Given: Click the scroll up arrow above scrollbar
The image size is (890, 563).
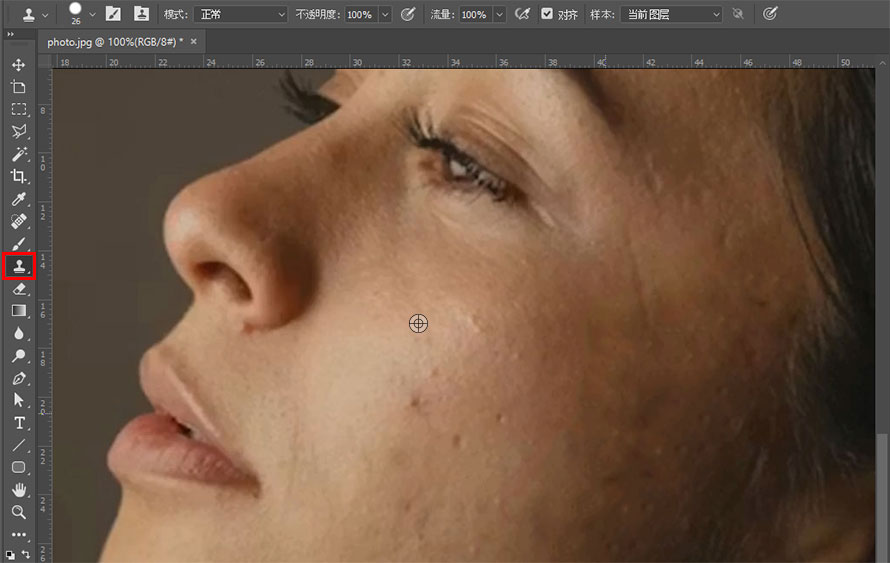Looking at the screenshot, I should click(882, 62).
